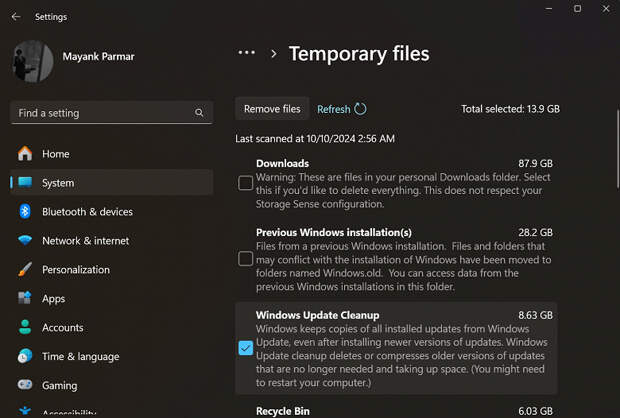Click the Accounts person icon
This screenshot has height=418, width=620.
(24, 328)
